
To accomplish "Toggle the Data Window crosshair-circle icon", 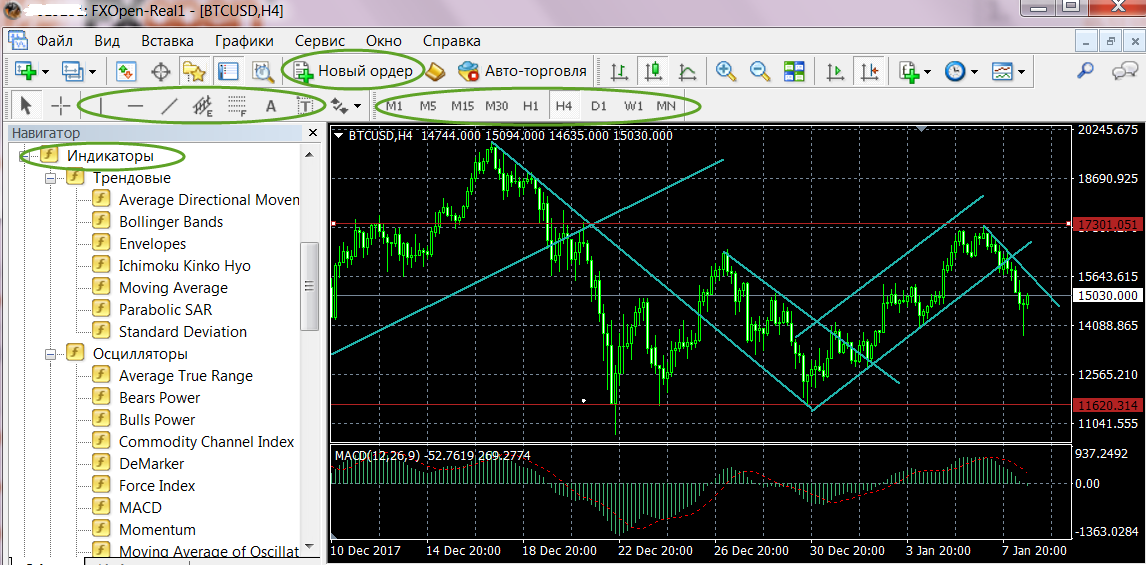I will 161,71.
